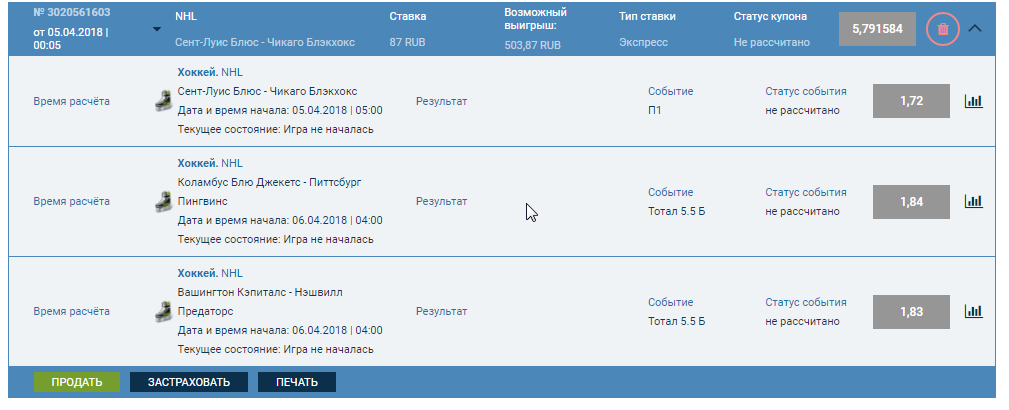This screenshot has width=1009, height=410.
Task: Delete the coupon with trash icon
Action: click(942, 29)
